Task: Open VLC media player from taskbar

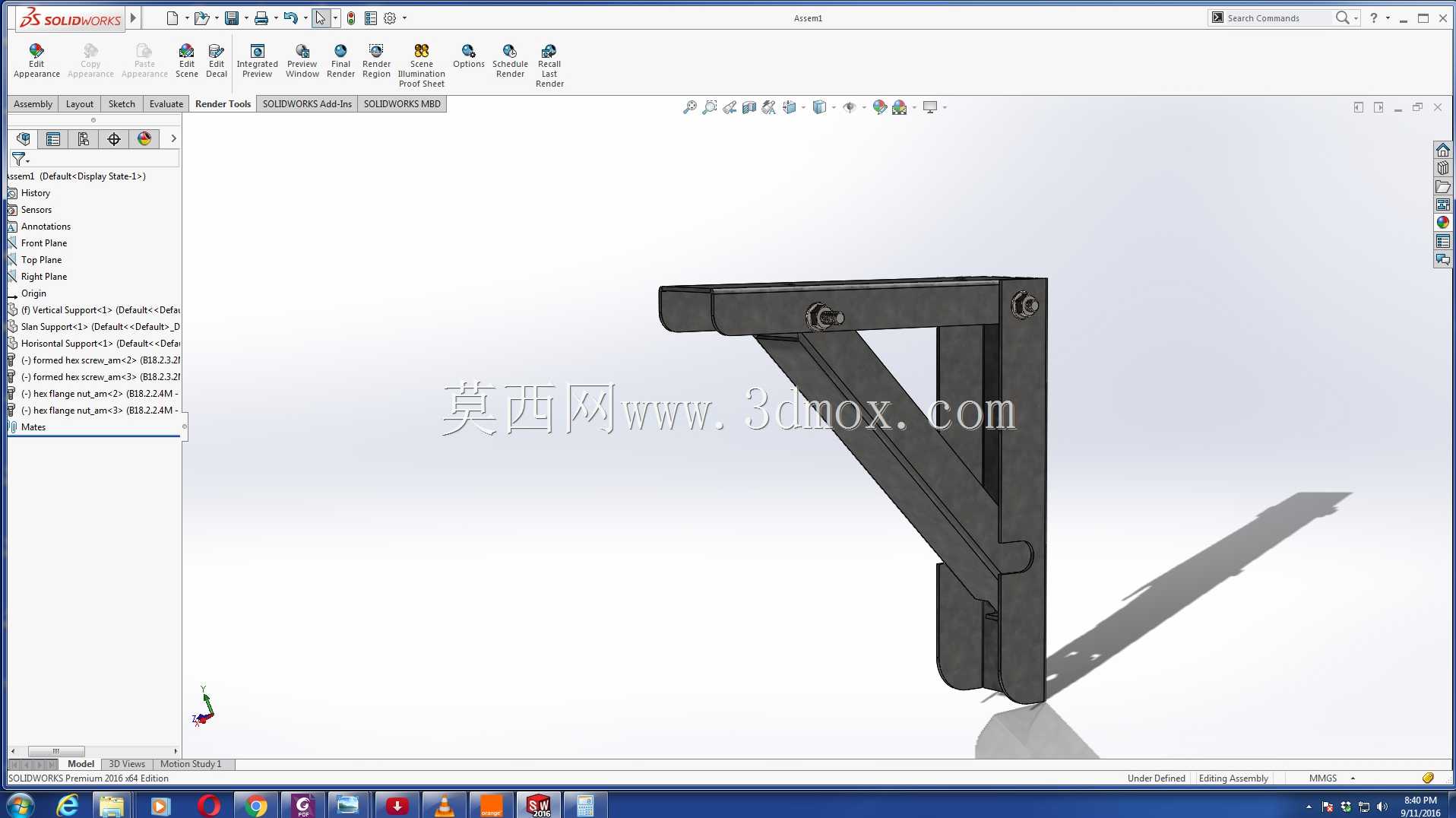Action: [x=444, y=806]
